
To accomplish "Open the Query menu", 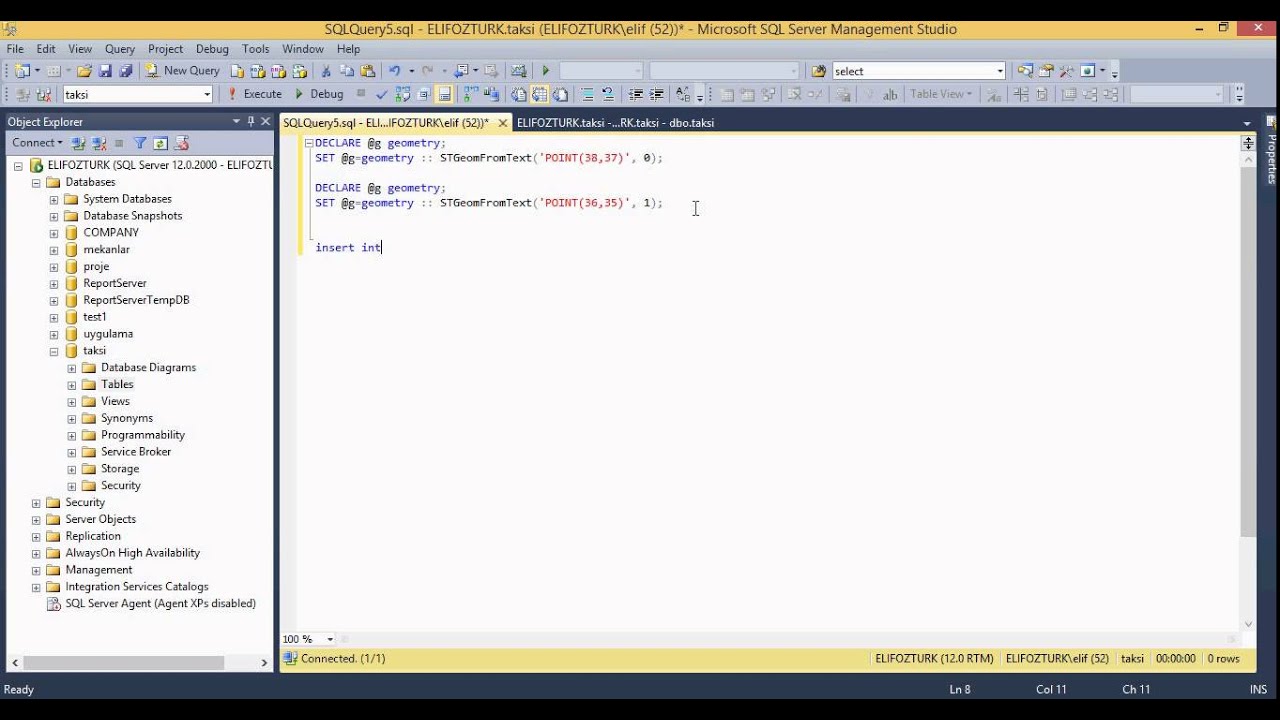I will [x=120, y=49].
